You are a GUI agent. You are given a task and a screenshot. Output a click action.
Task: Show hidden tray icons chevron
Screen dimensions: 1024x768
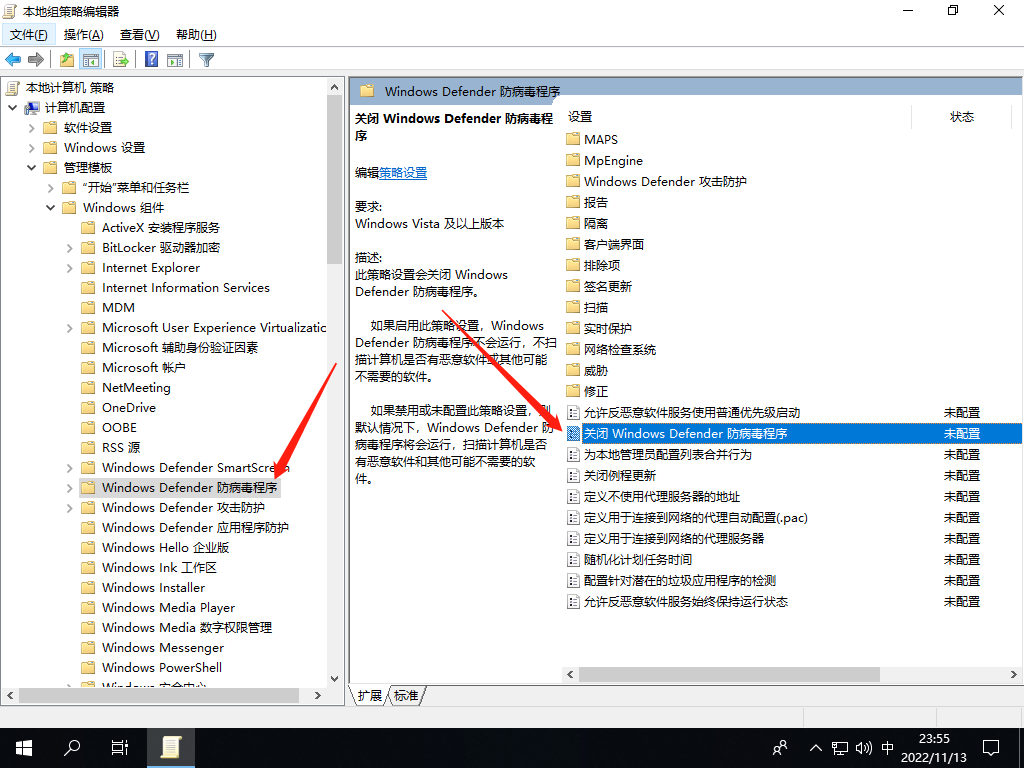pos(816,748)
